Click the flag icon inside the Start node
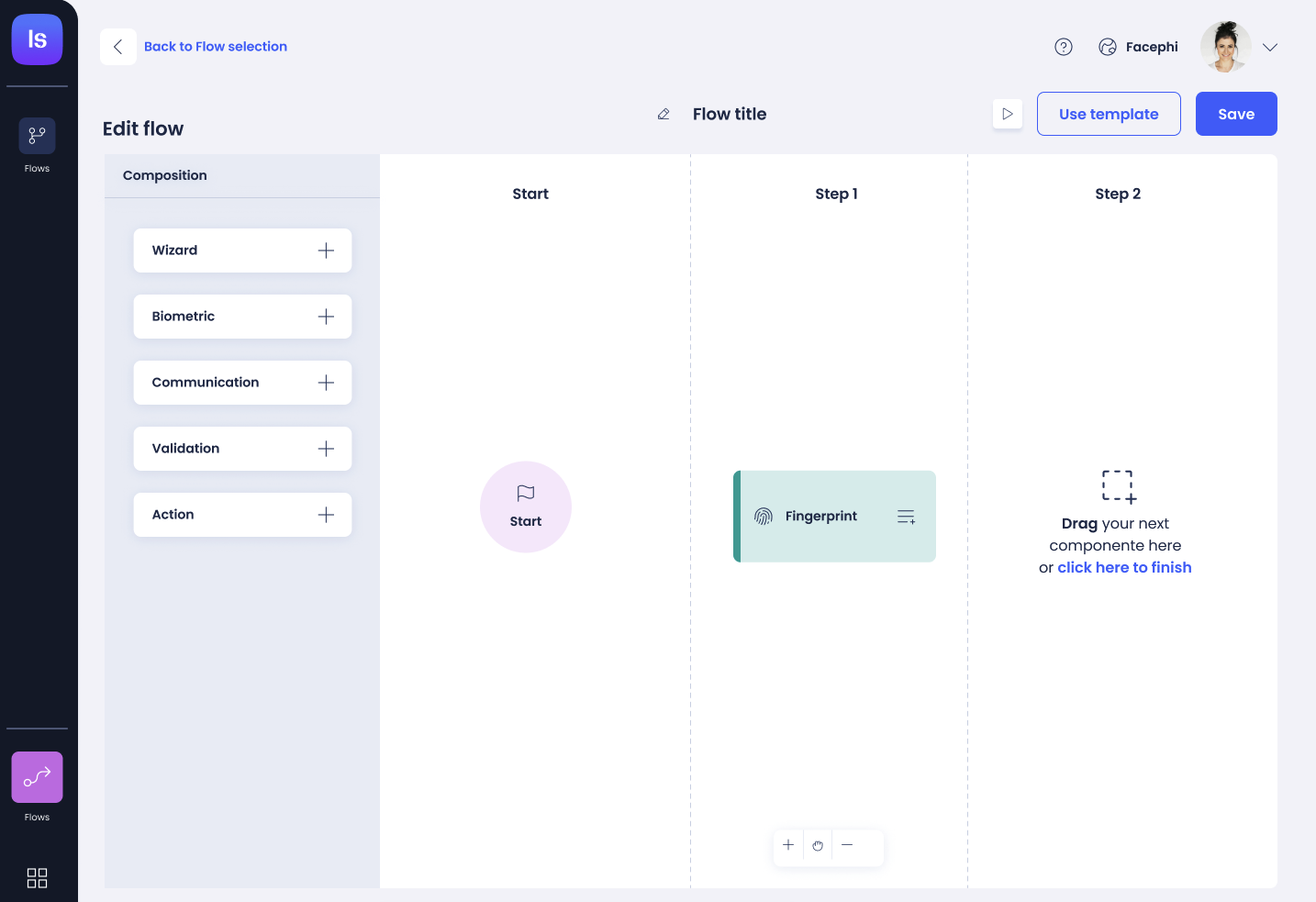The width and height of the screenshot is (1316, 902). click(x=525, y=493)
